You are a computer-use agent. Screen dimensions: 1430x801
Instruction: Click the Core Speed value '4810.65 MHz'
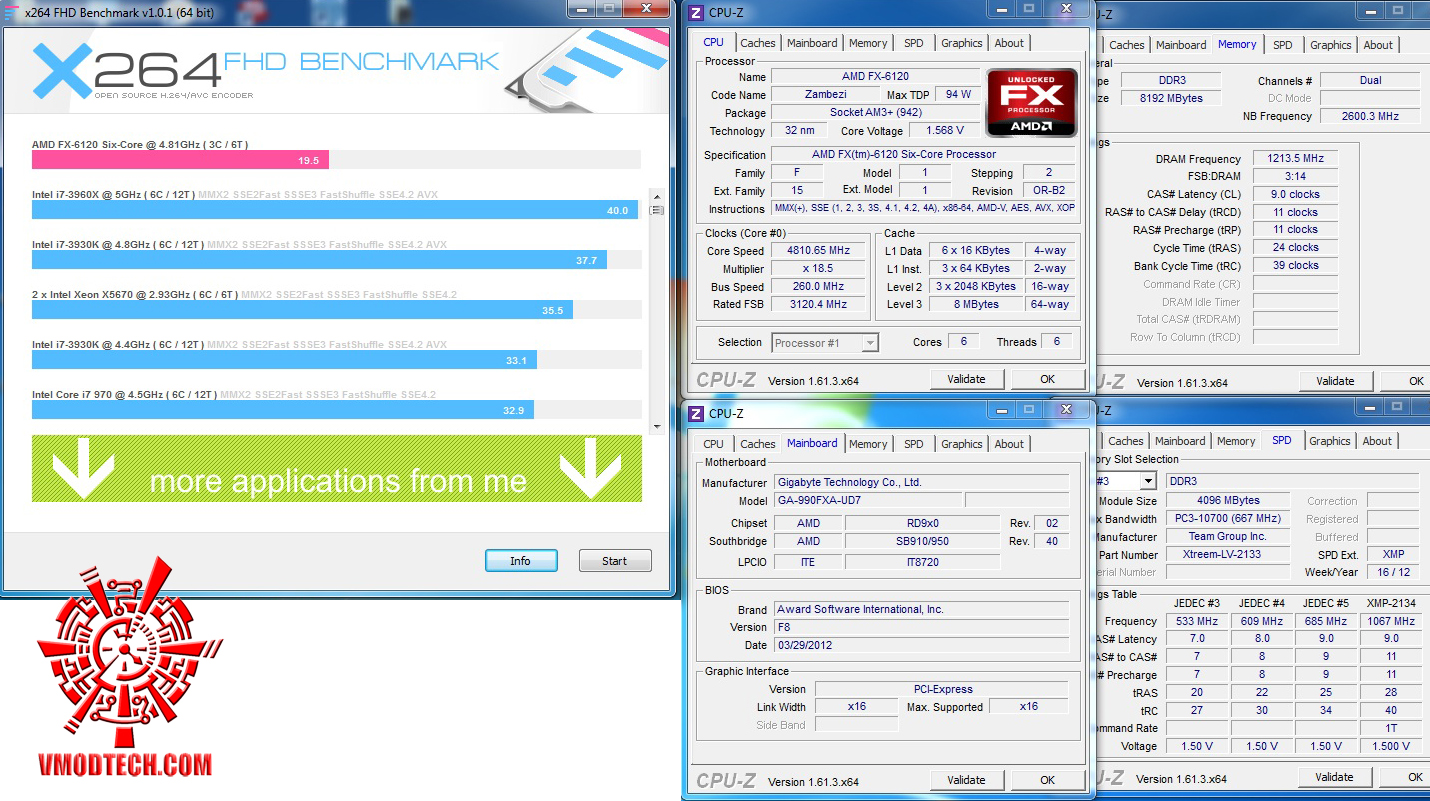click(x=820, y=251)
